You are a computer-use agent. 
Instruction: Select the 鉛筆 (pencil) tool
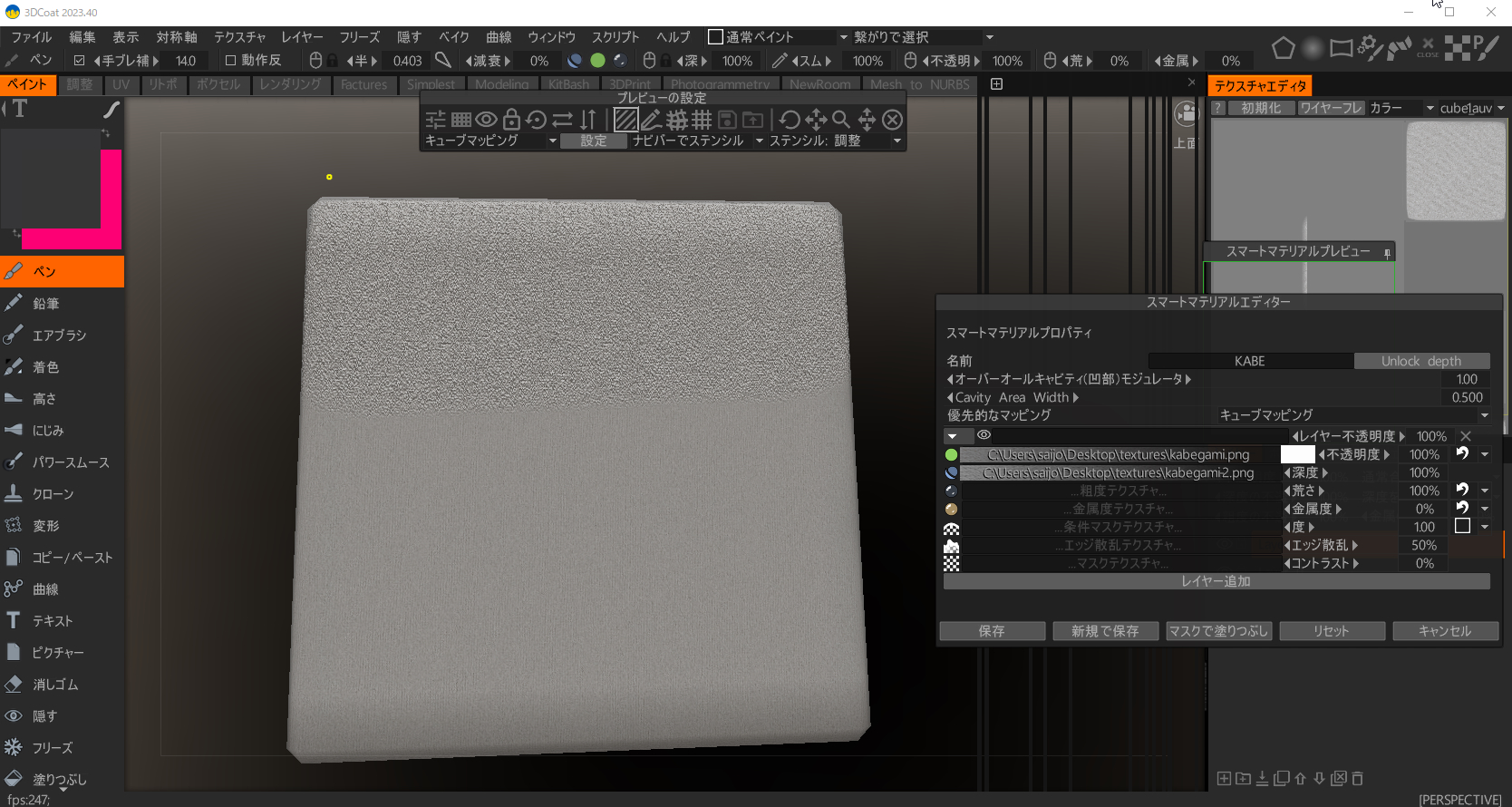click(45, 304)
